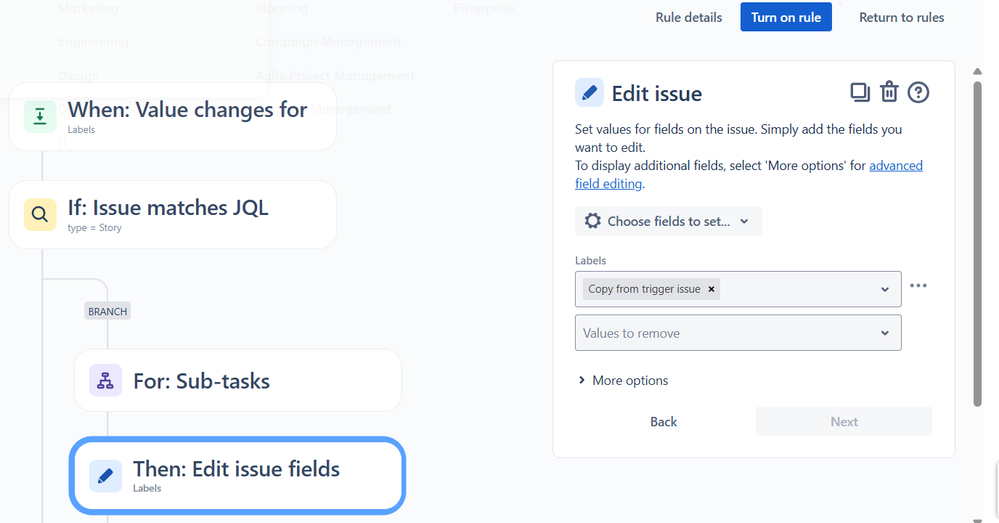
Task: Open the Values to remove dropdown
Action: click(738, 333)
